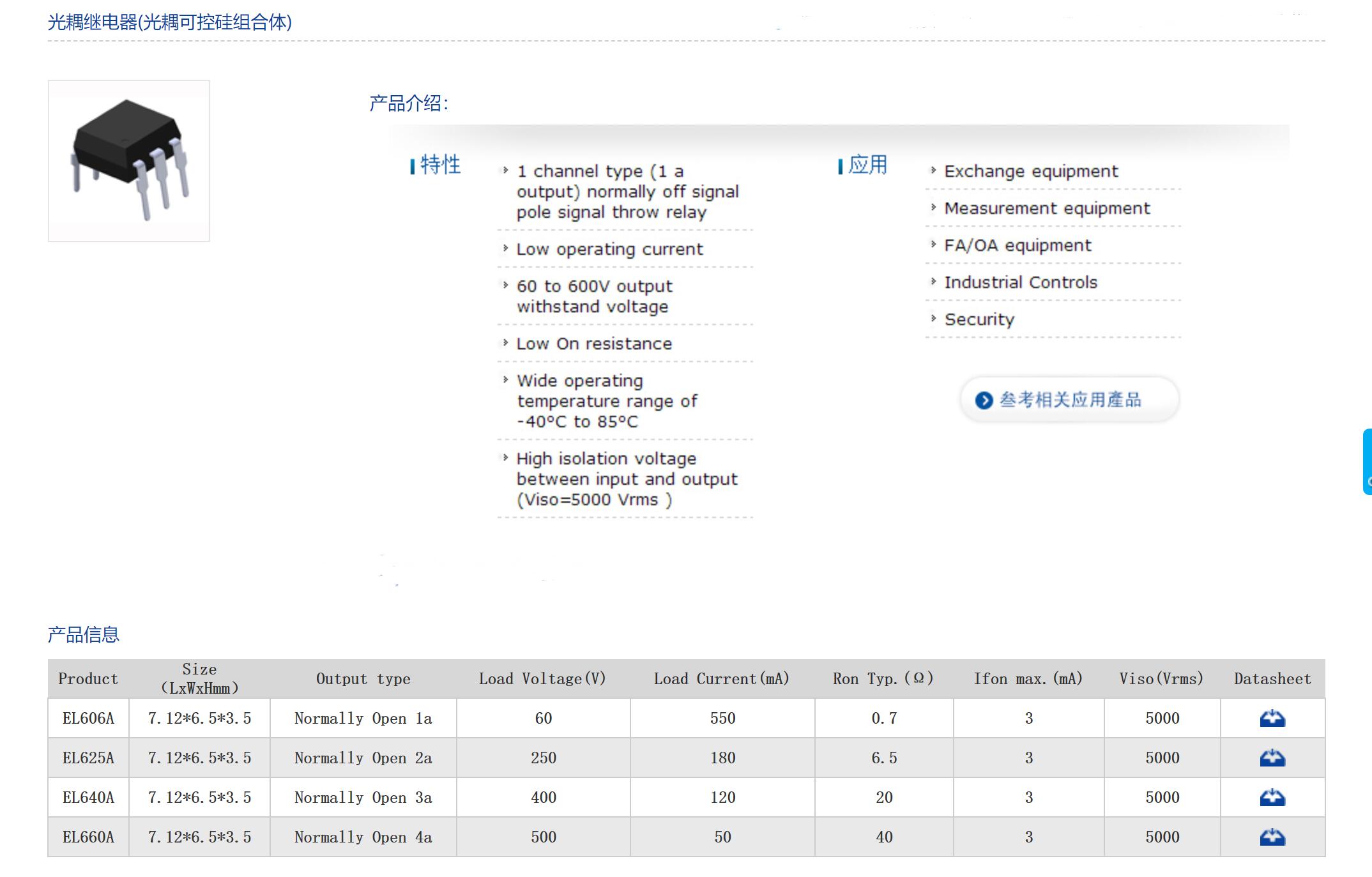Click the optocoupler relay product photo
The height and width of the screenshot is (877, 1372).
coord(129,161)
